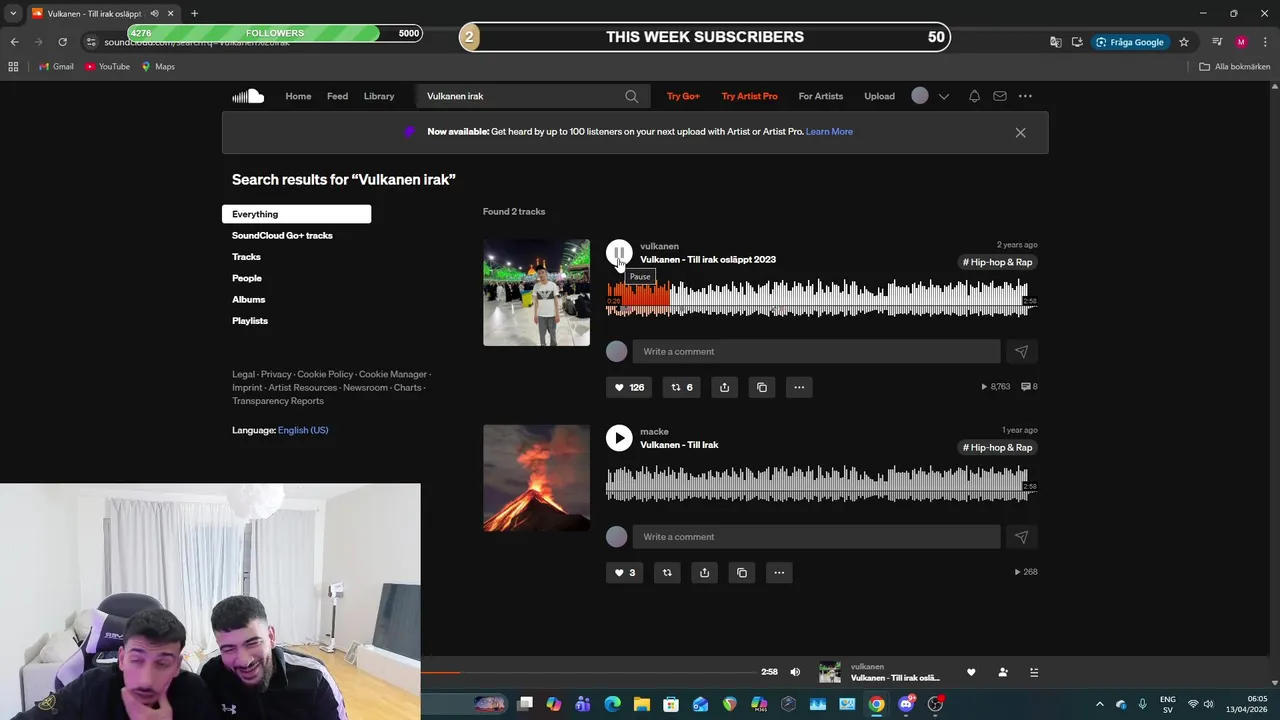Send comment on the vulkanen track
This screenshot has height=720, width=1280.
(x=1021, y=351)
